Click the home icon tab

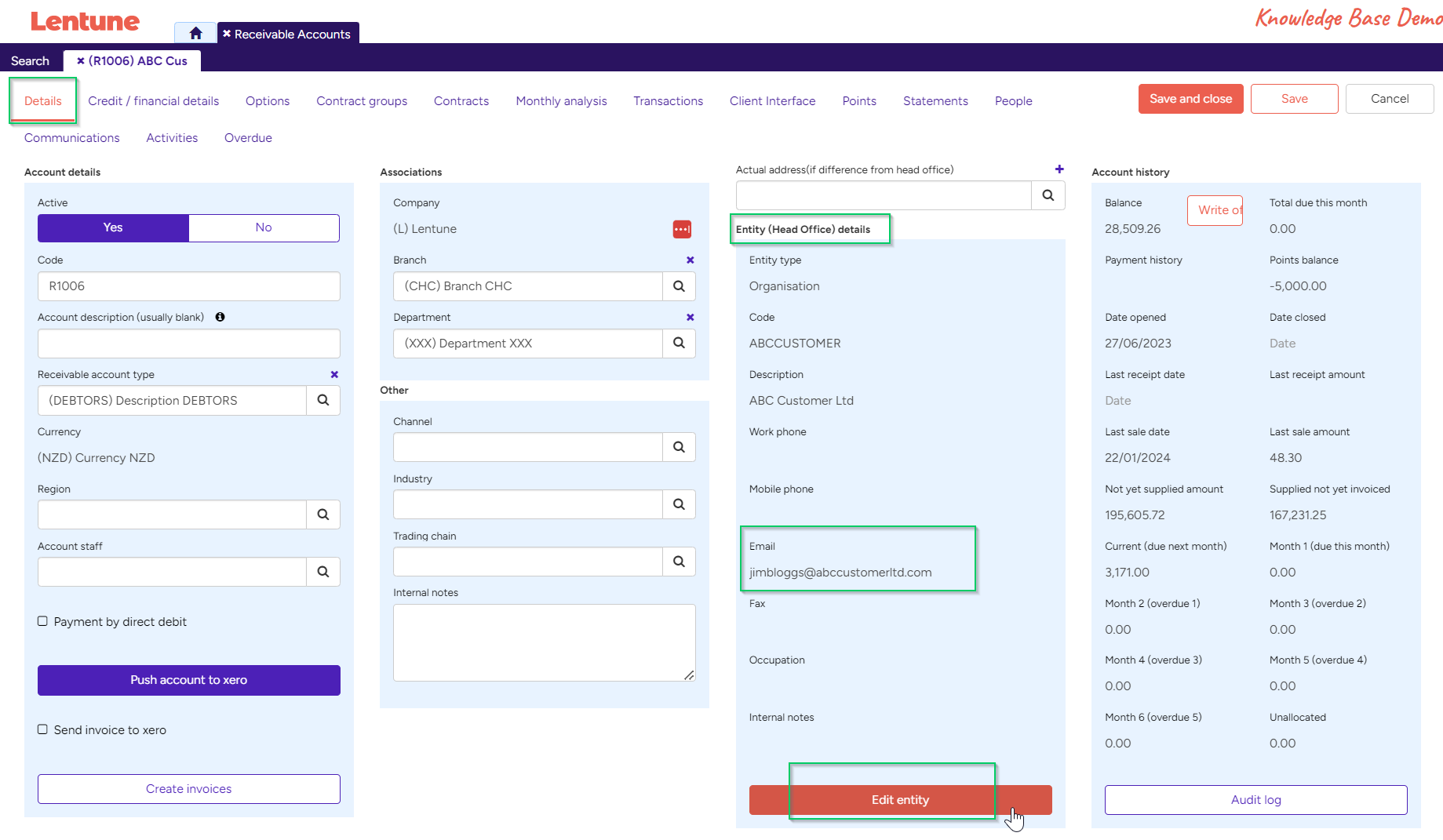coord(195,33)
